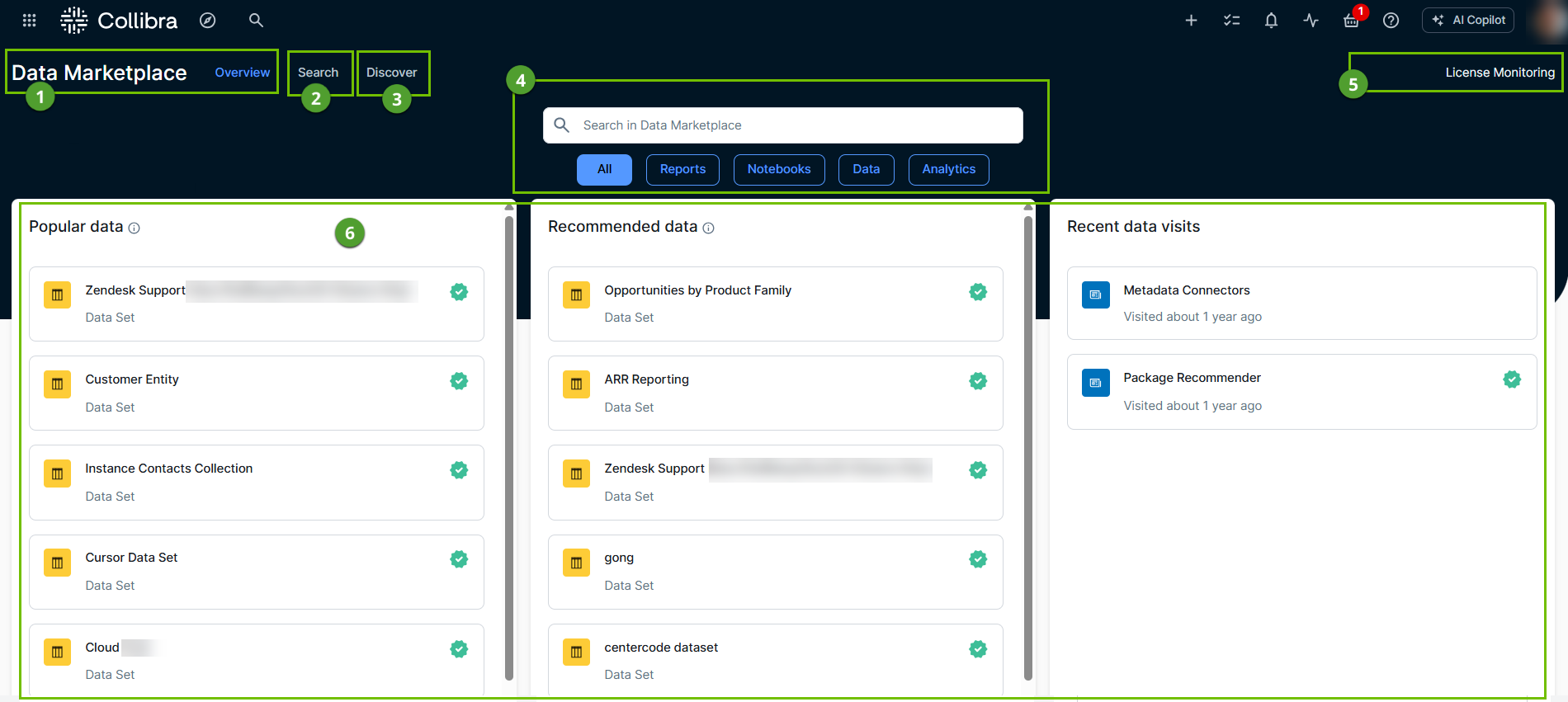Open Zendesk Support in Recommended data

click(x=775, y=482)
